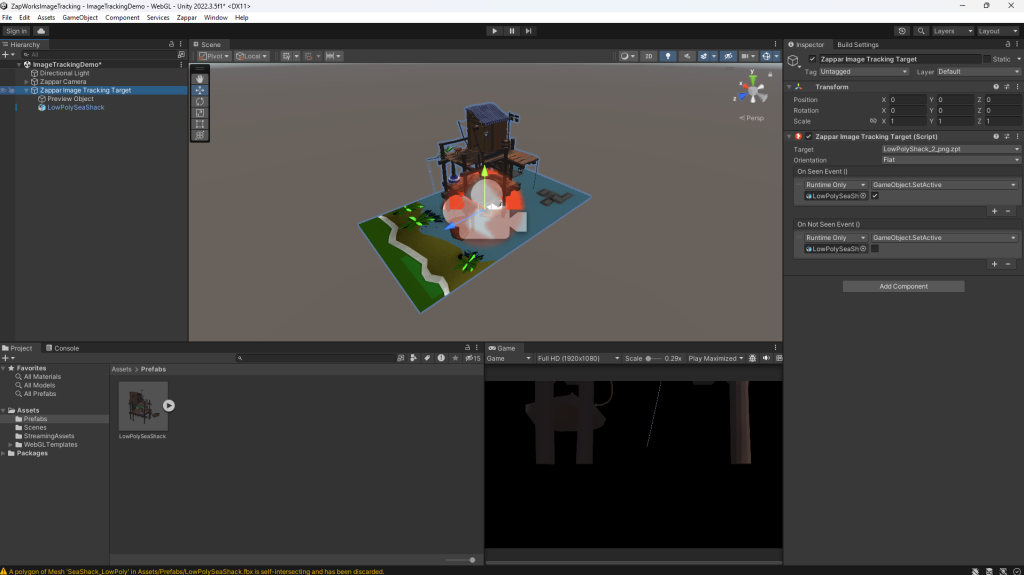Select the Rect tool in Scene toolbar
Viewport: 1024px width, 575px height.
point(200,124)
